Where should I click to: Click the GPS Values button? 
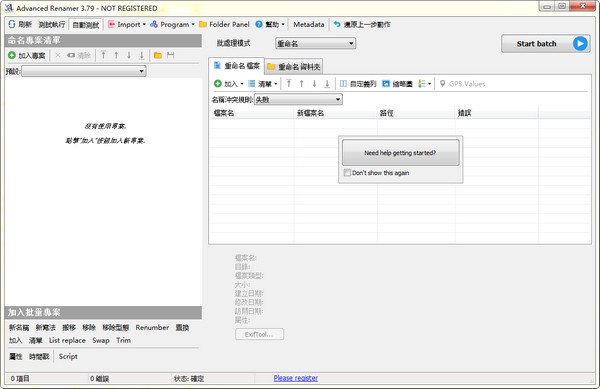(x=462, y=84)
